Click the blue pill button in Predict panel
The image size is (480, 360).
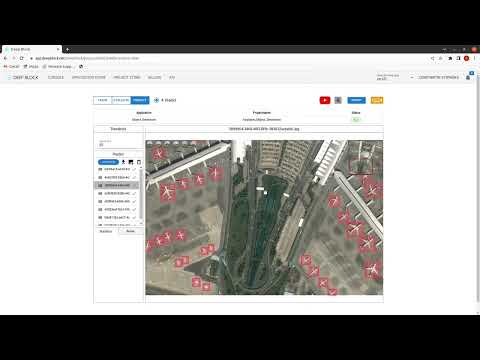coord(108,162)
